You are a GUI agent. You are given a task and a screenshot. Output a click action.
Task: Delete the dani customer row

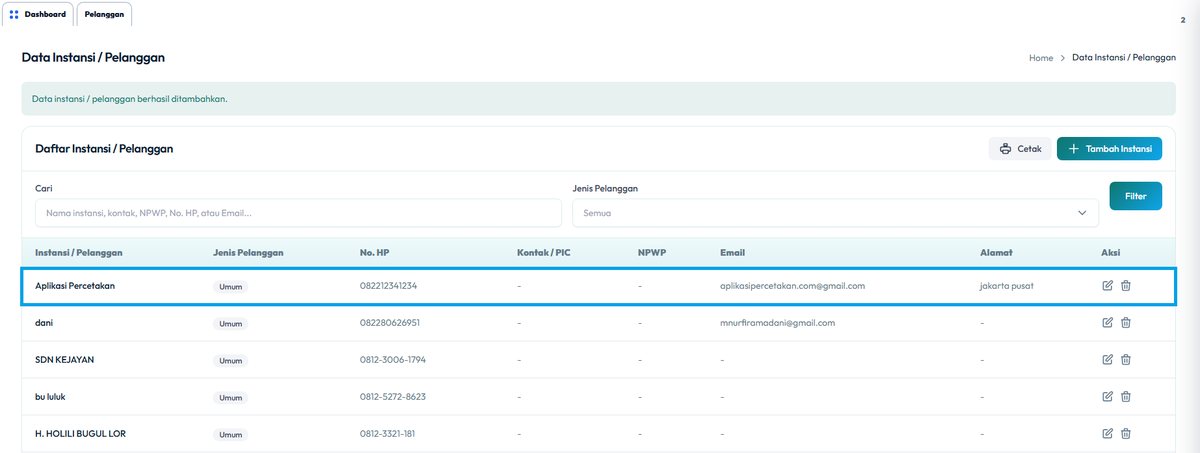point(1126,323)
